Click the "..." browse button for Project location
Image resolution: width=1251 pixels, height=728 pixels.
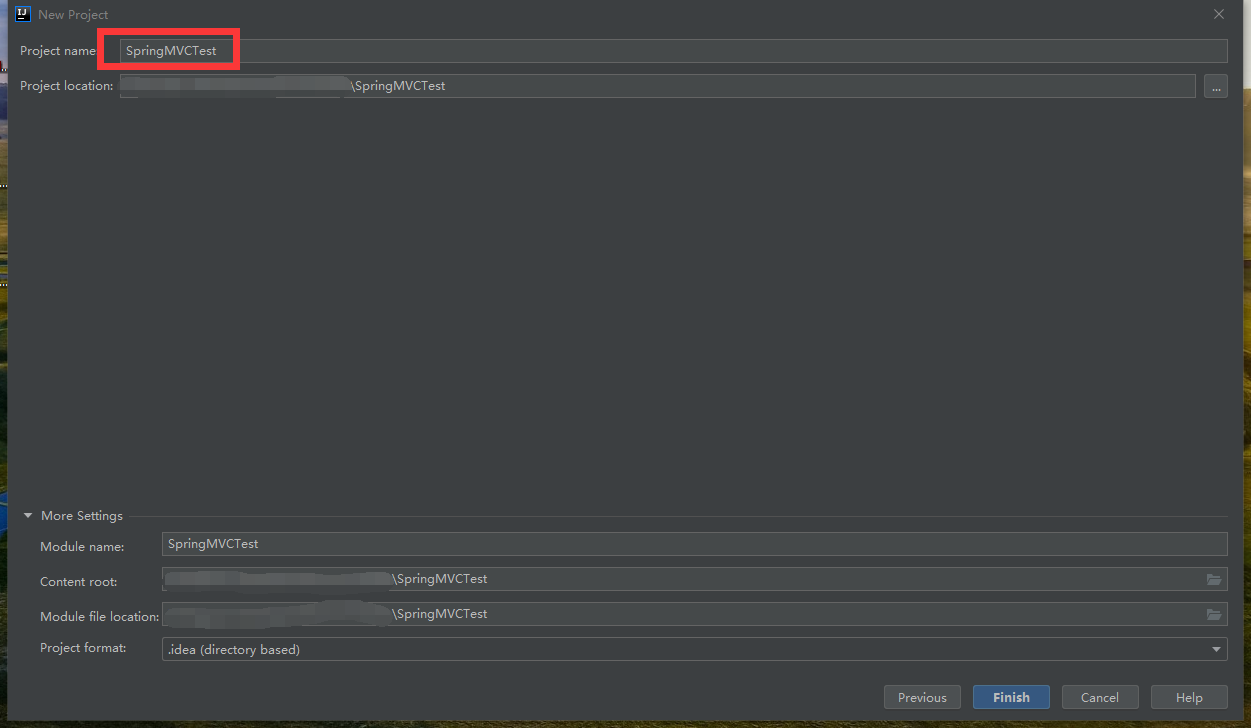pyautogui.click(x=1215, y=86)
